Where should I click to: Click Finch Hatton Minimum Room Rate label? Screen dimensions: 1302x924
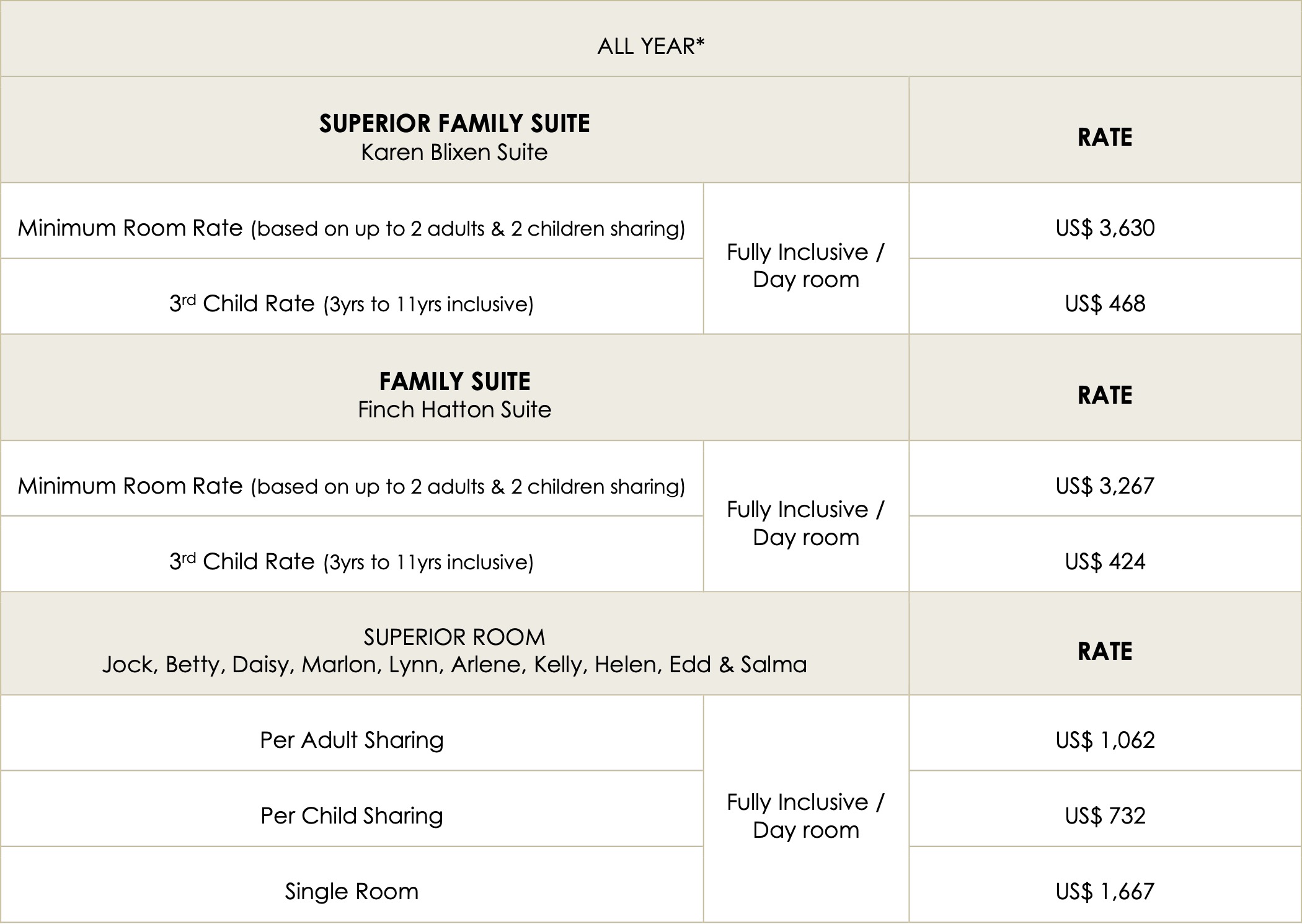352,486
